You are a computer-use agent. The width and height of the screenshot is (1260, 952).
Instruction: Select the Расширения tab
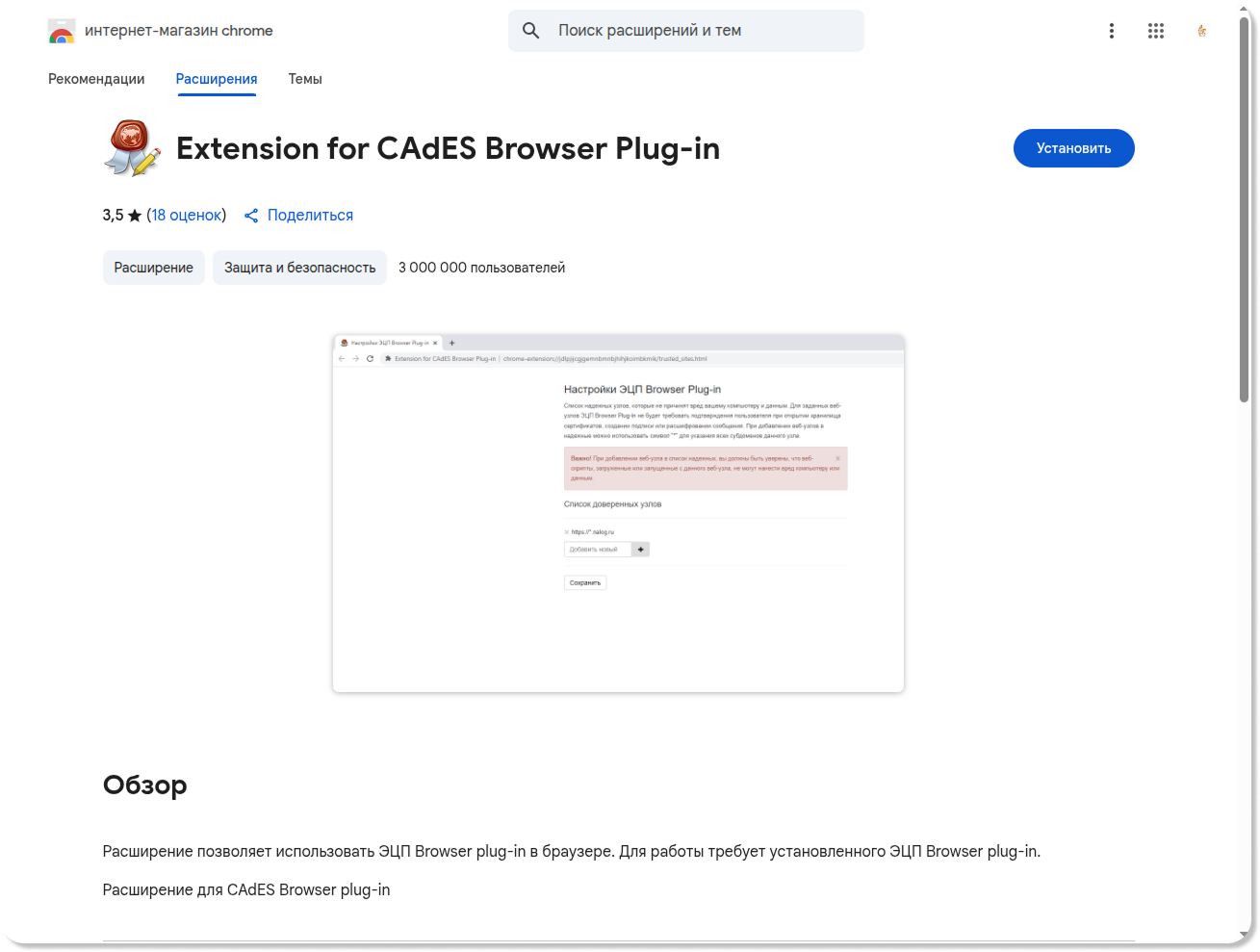(216, 79)
